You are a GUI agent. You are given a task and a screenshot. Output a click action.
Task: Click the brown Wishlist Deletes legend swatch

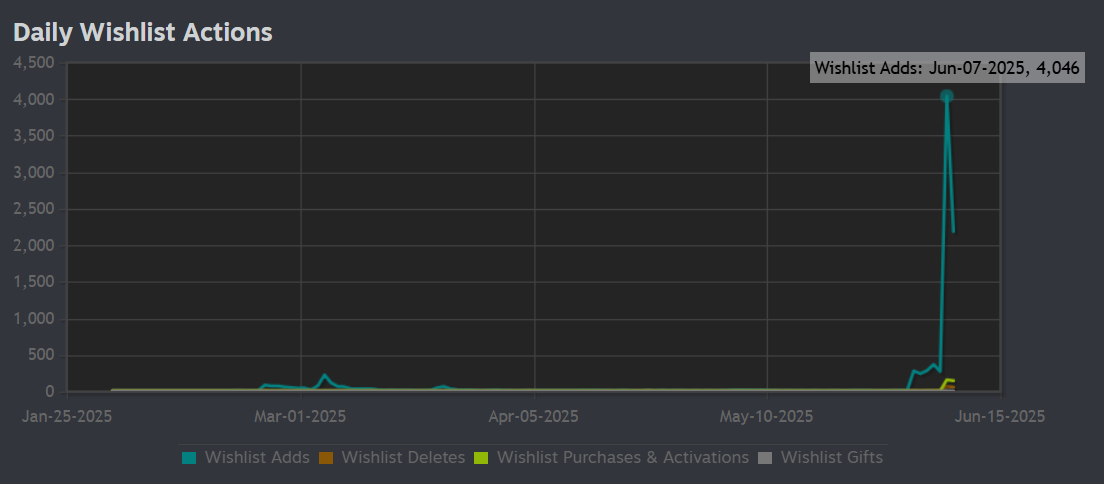pyautogui.click(x=326, y=458)
